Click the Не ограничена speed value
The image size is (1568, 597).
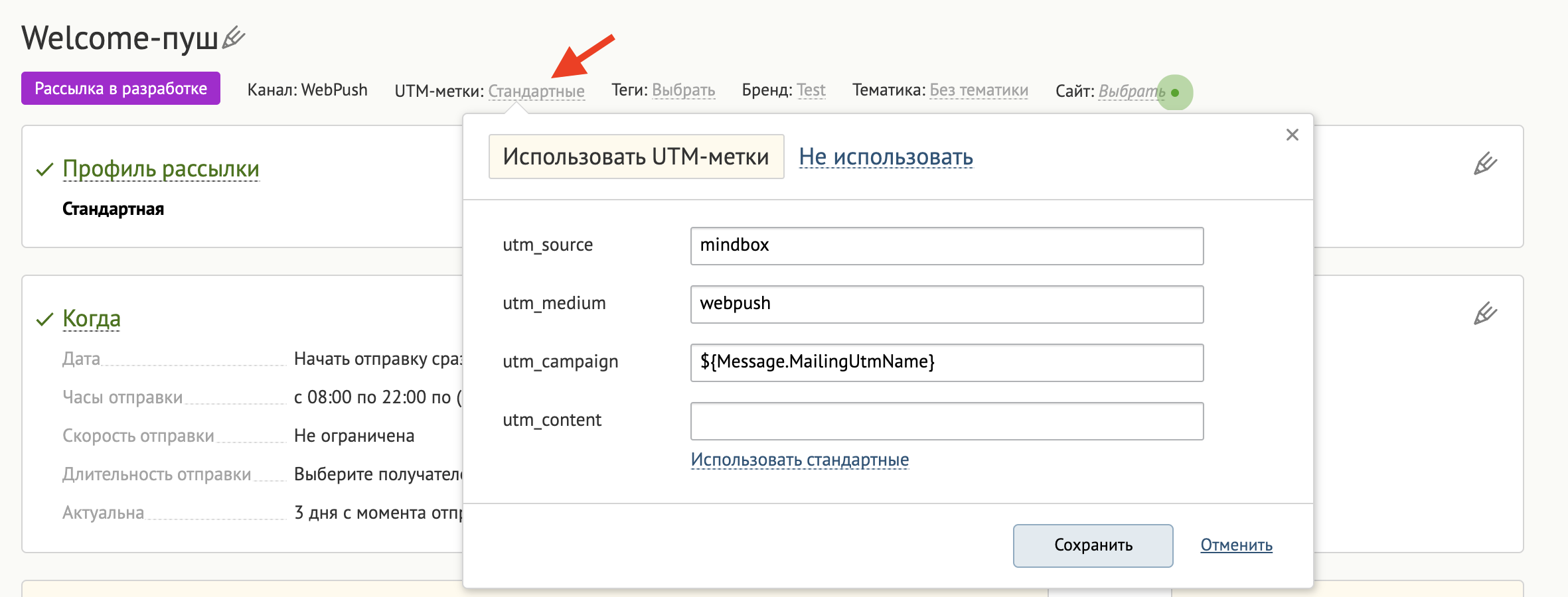[x=354, y=436]
